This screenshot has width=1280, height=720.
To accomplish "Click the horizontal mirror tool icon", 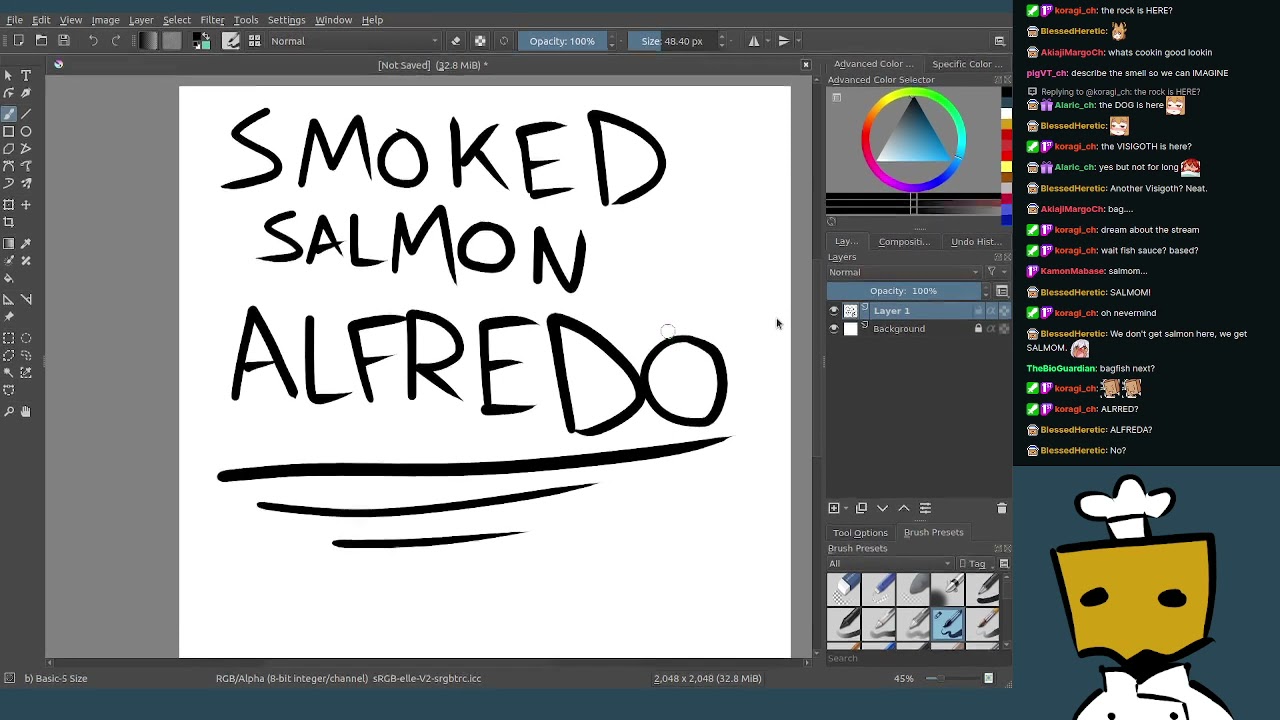I will point(754,41).
